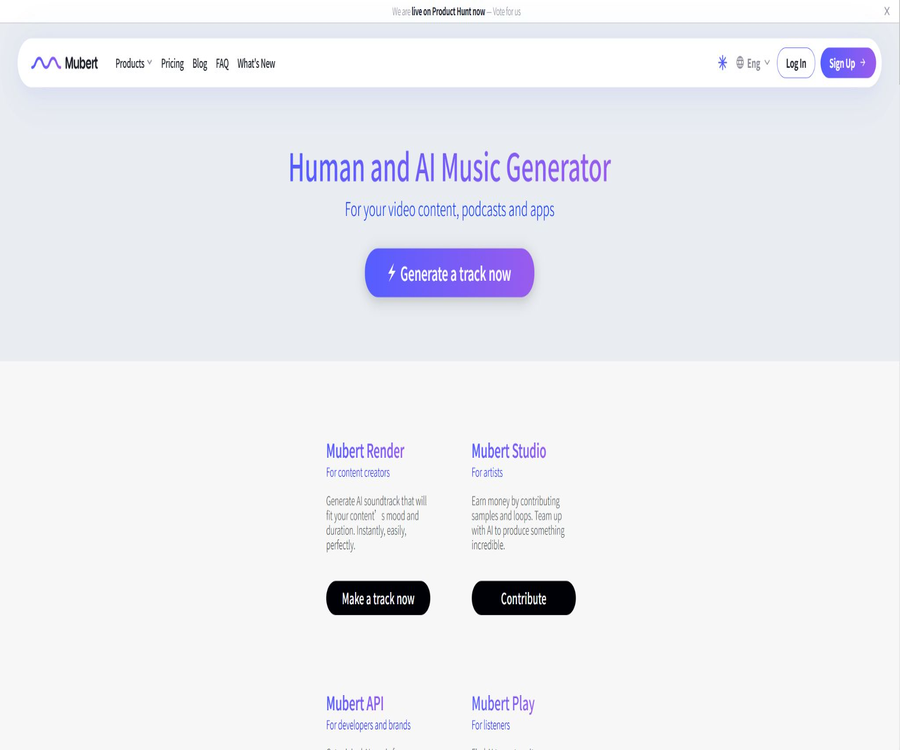Open the Mubert API heading
Screen dimensions: 900x750
pyautogui.click(x=355, y=704)
